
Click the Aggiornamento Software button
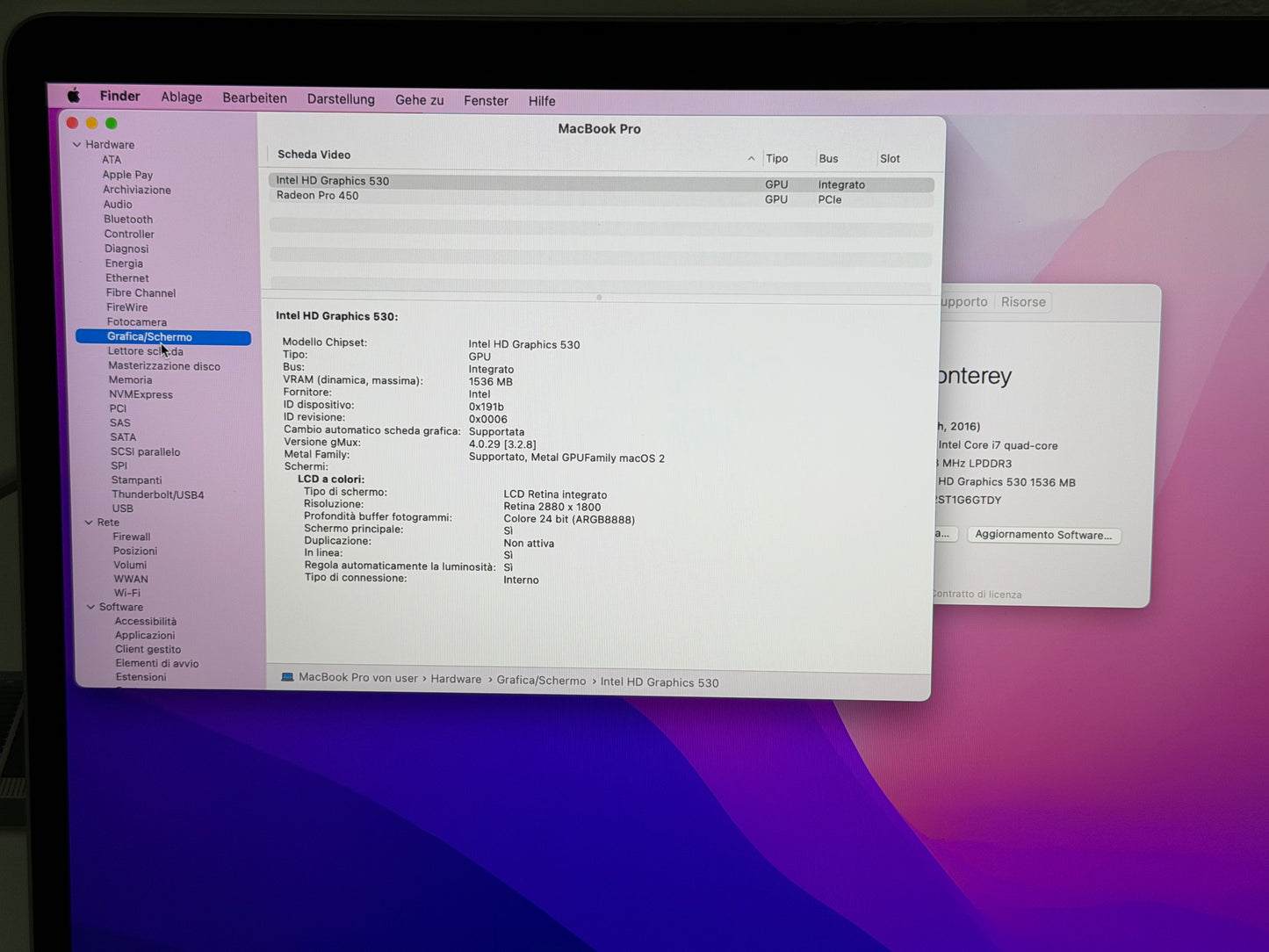[x=1043, y=535]
